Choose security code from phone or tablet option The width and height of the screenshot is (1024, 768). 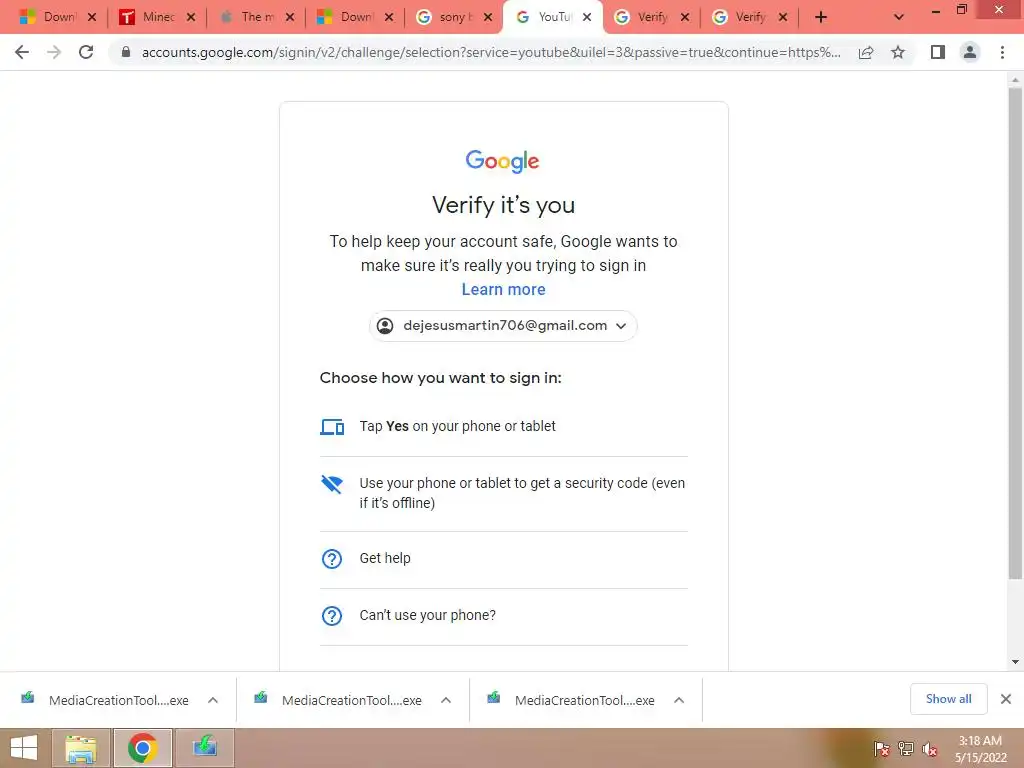tap(504, 494)
